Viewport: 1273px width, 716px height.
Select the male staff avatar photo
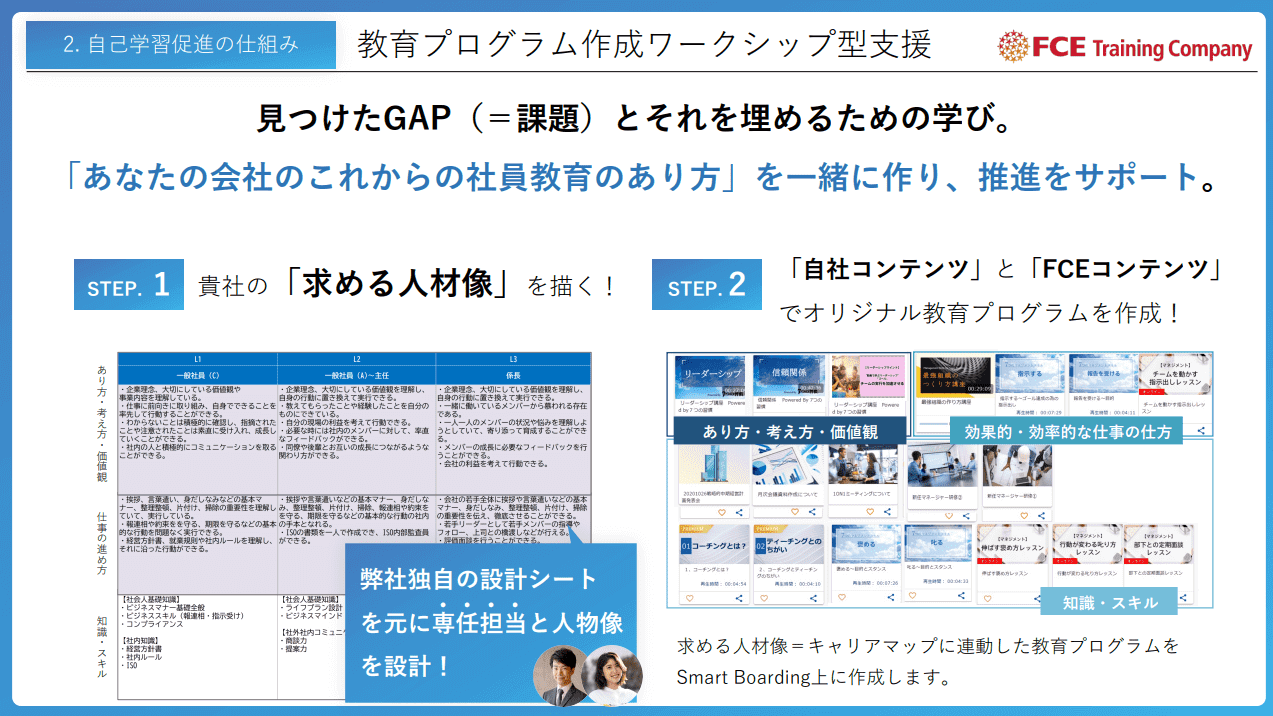561,674
